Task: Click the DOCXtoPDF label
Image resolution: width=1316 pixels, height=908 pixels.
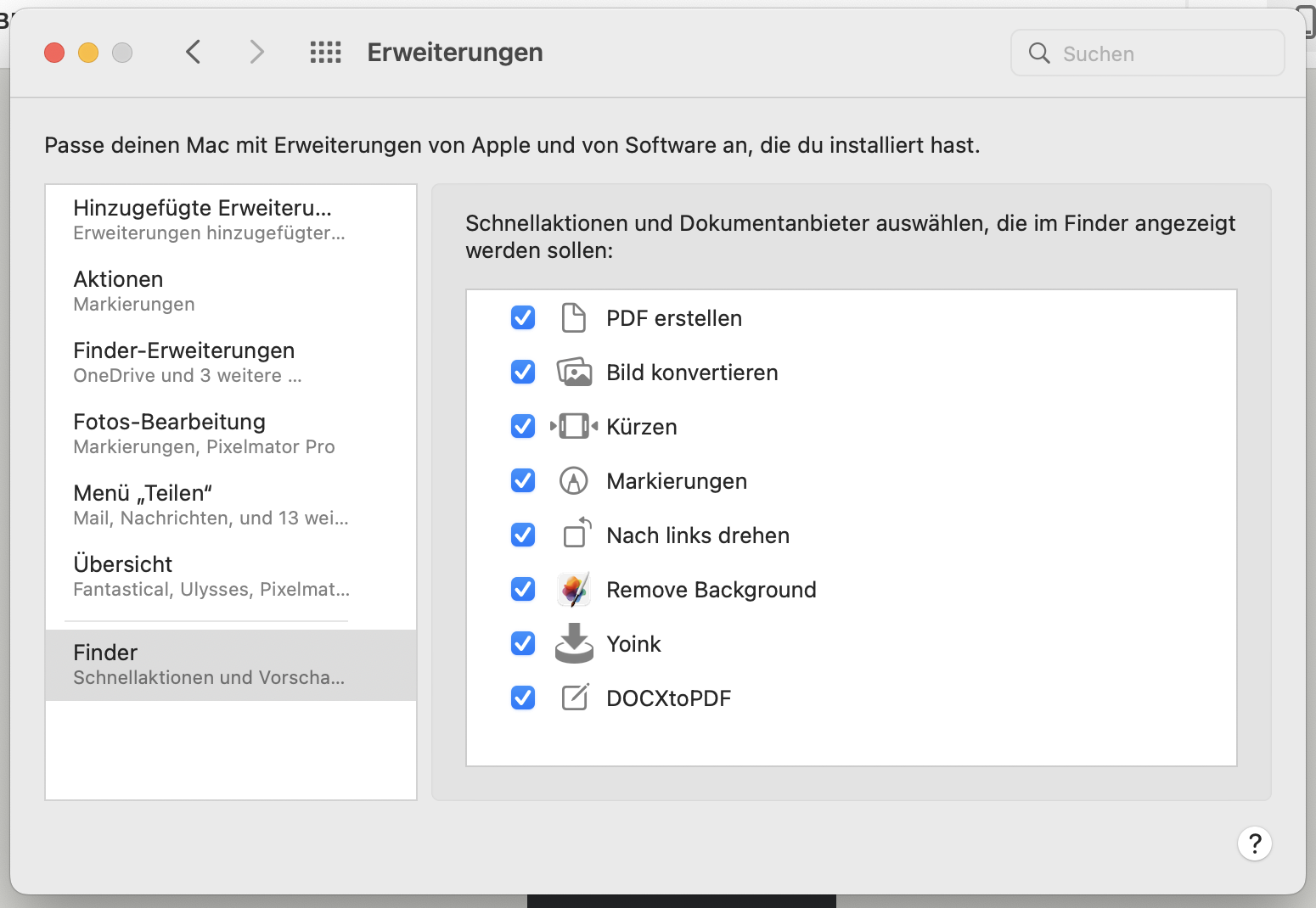Action: [669, 698]
